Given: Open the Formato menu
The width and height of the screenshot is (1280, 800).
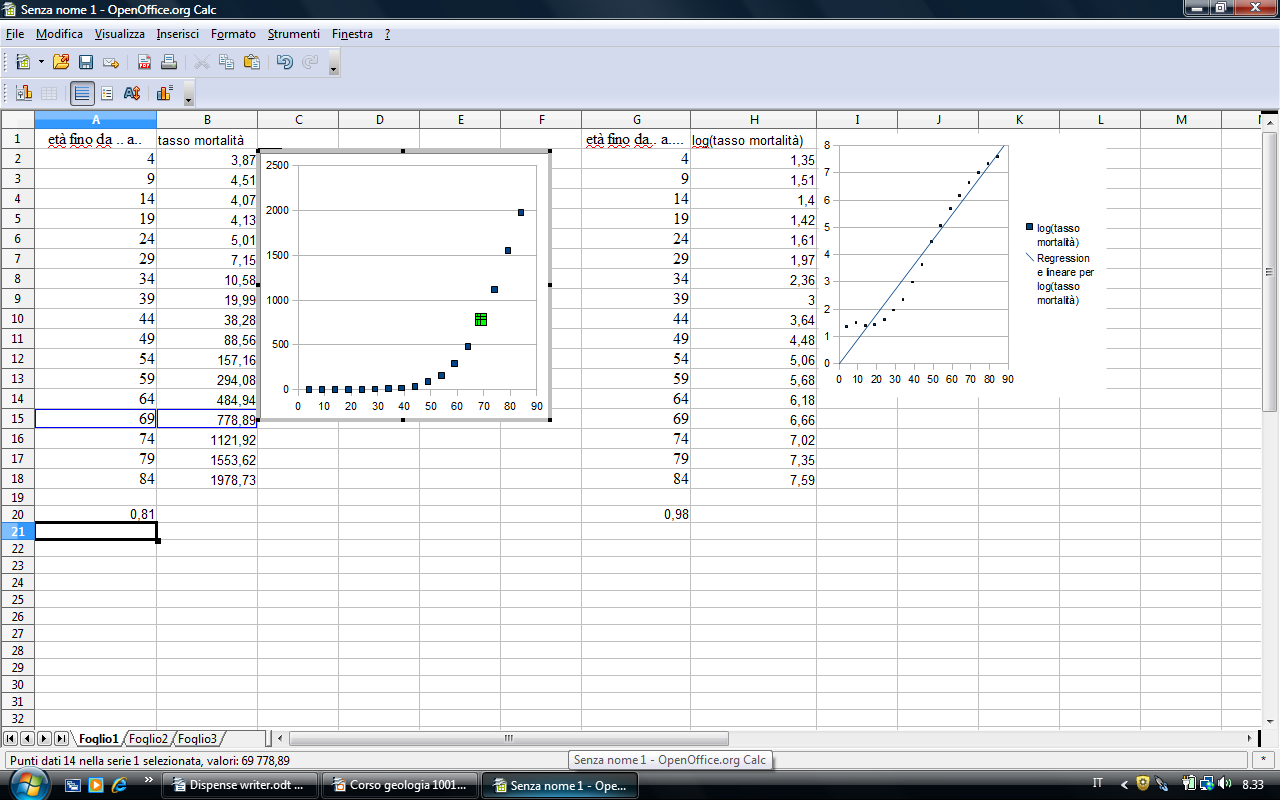Looking at the screenshot, I should pos(233,34).
